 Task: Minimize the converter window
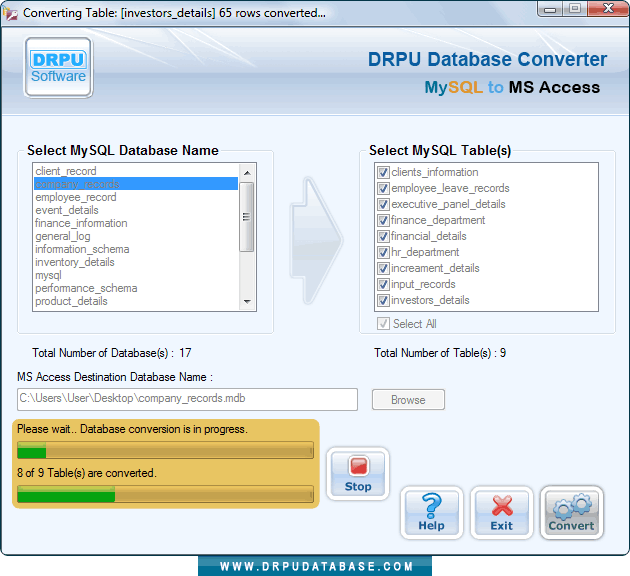point(550,10)
